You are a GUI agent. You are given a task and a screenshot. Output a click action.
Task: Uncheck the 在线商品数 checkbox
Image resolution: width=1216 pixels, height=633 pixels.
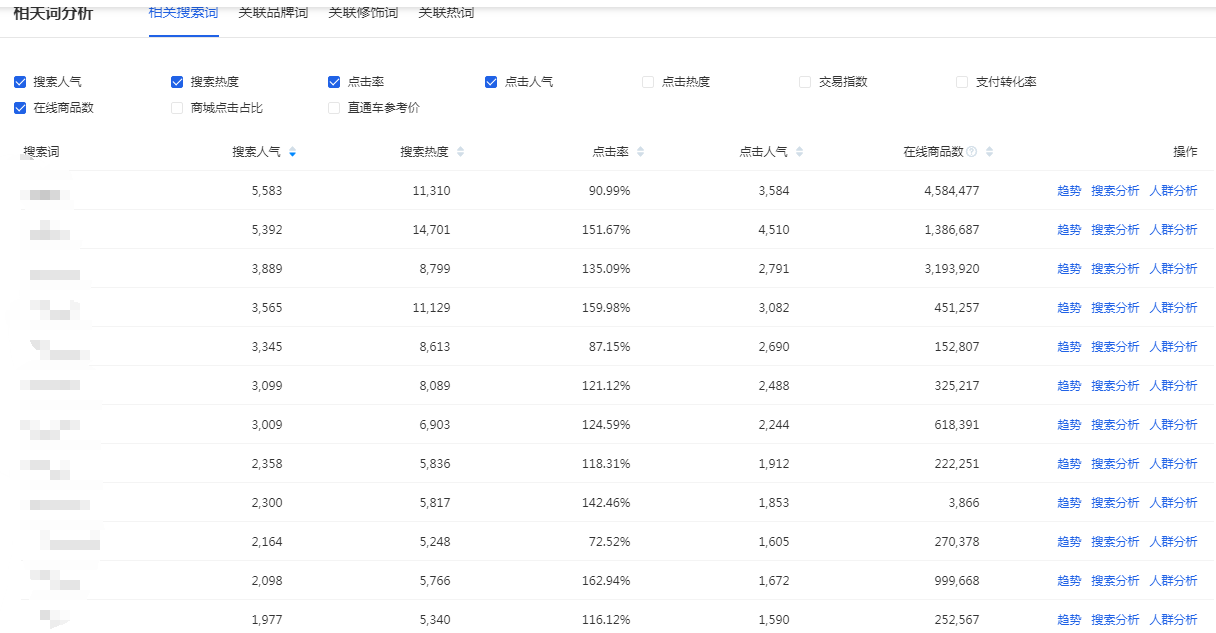coord(20,108)
